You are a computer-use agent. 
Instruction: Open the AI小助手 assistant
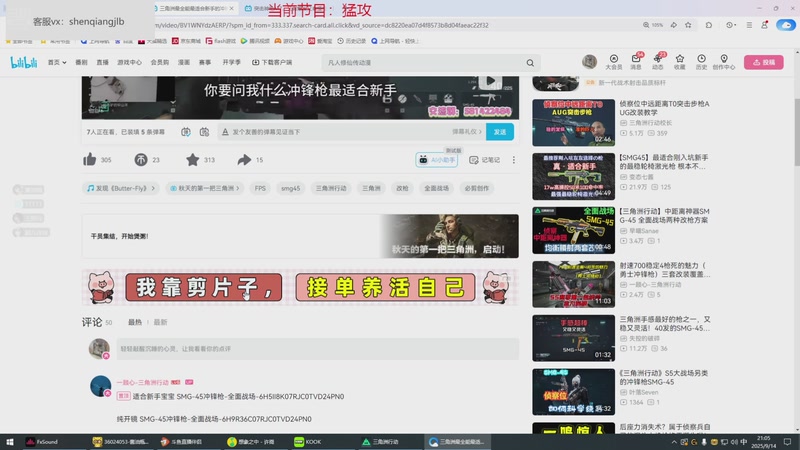tap(437, 160)
